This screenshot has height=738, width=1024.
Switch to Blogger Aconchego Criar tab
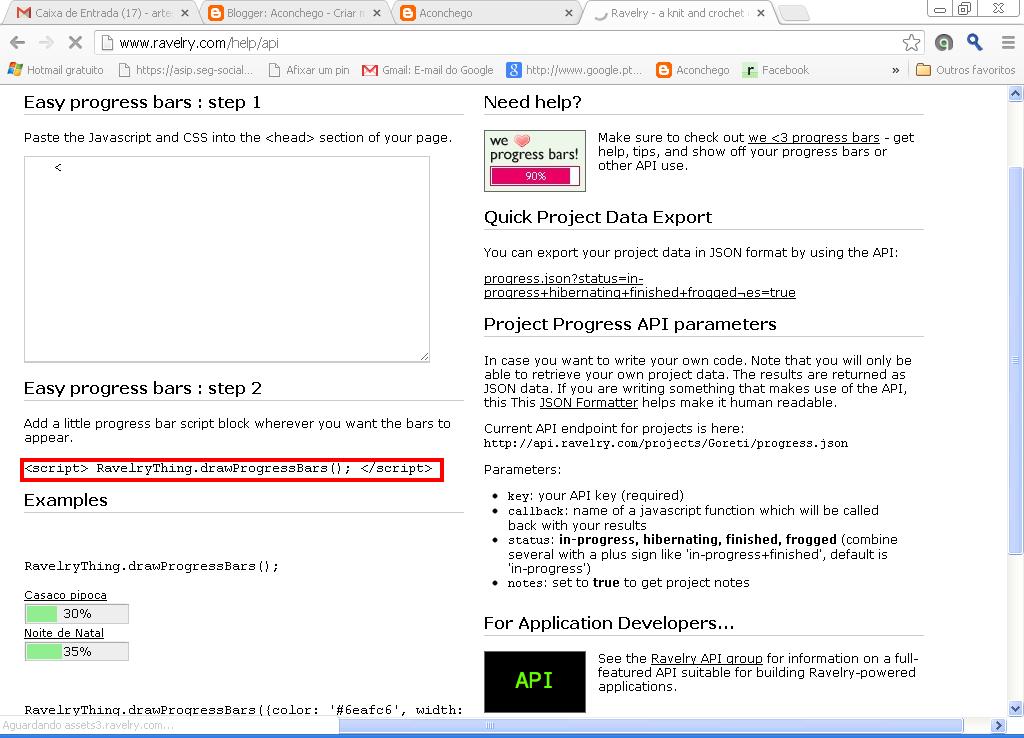point(292,13)
